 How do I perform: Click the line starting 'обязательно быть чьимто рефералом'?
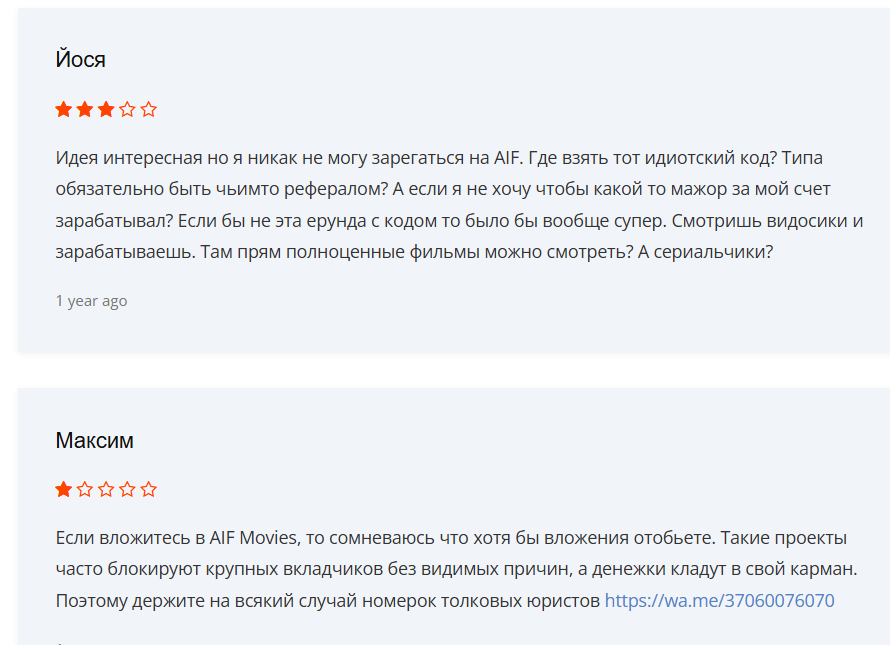pos(443,189)
